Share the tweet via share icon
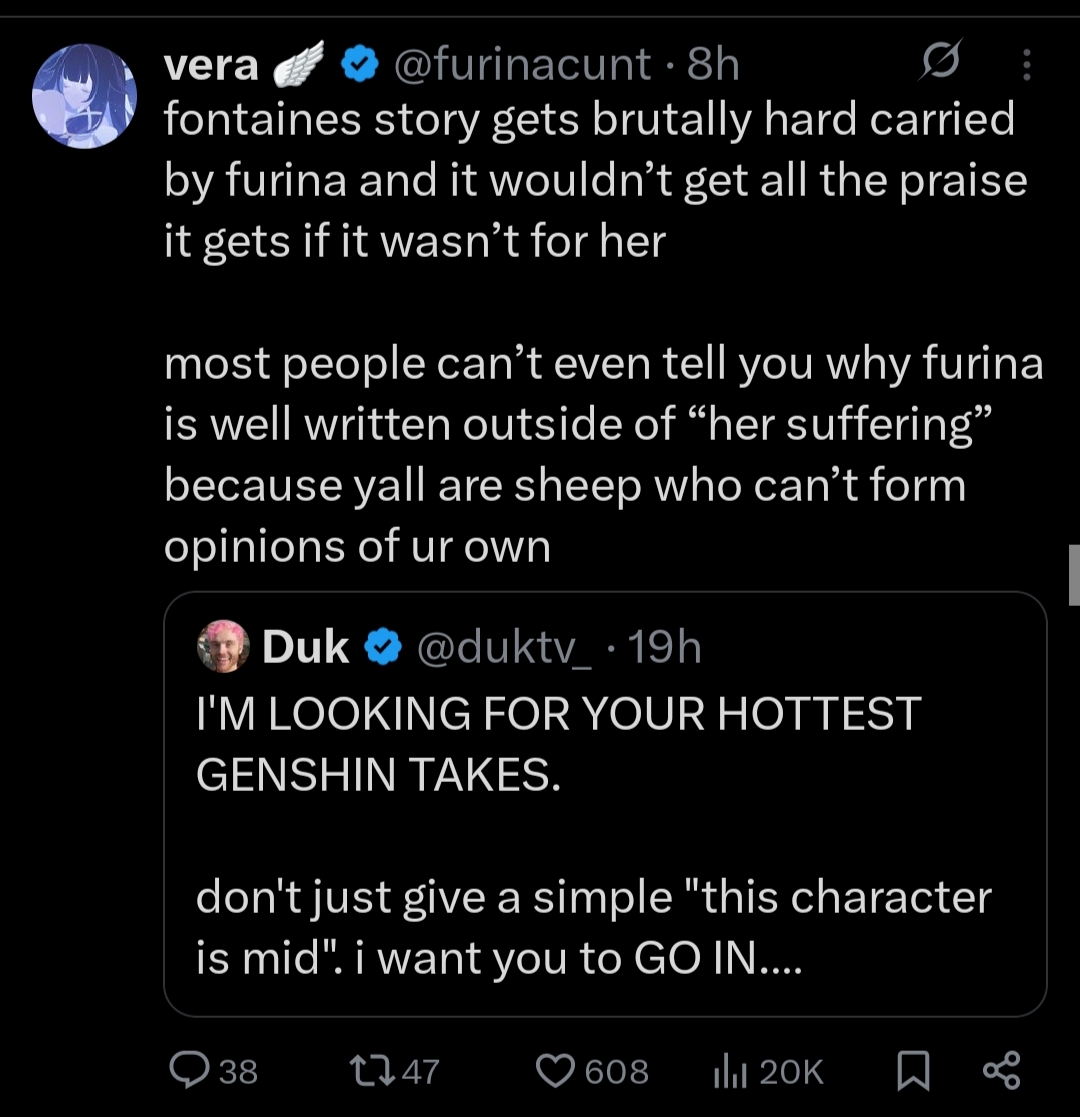The height and width of the screenshot is (1117, 1080). tap(1001, 1070)
